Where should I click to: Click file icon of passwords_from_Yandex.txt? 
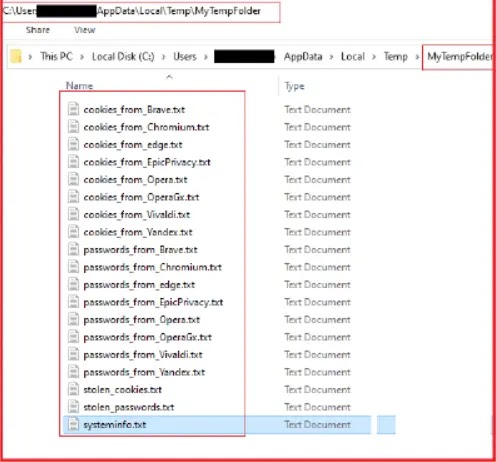pyautogui.click(x=73, y=372)
